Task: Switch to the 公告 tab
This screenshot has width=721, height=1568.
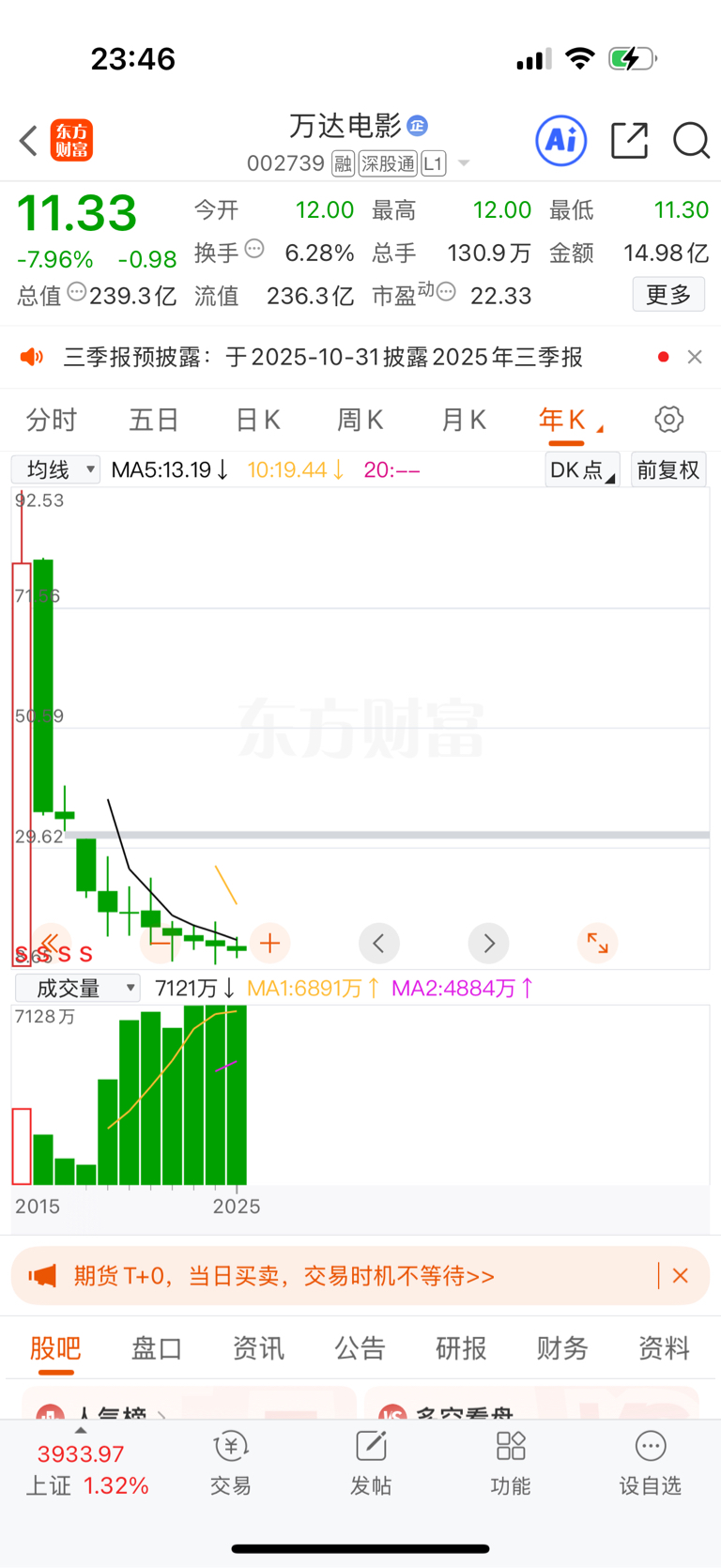Action: pos(360,1348)
